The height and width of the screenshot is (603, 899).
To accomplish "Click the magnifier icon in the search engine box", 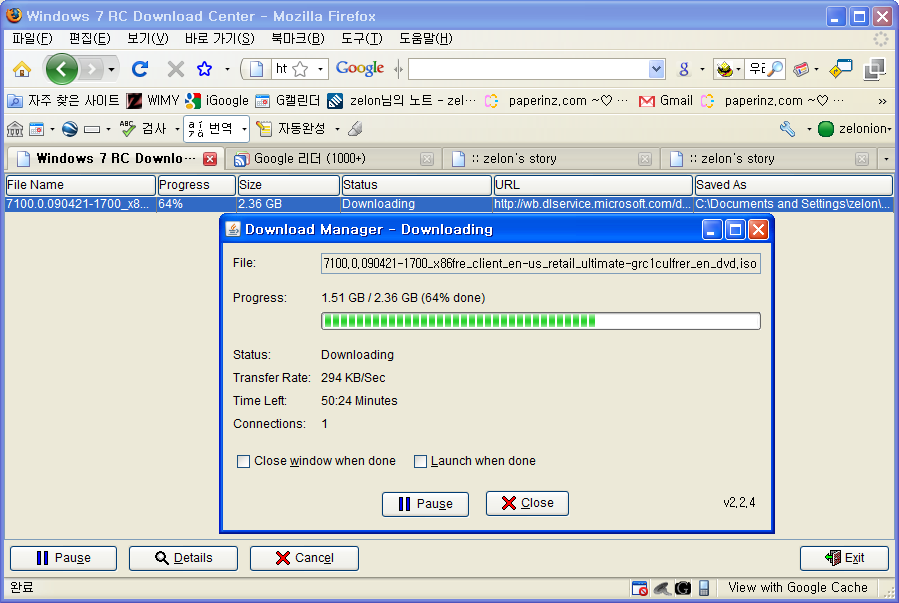I will (775, 69).
